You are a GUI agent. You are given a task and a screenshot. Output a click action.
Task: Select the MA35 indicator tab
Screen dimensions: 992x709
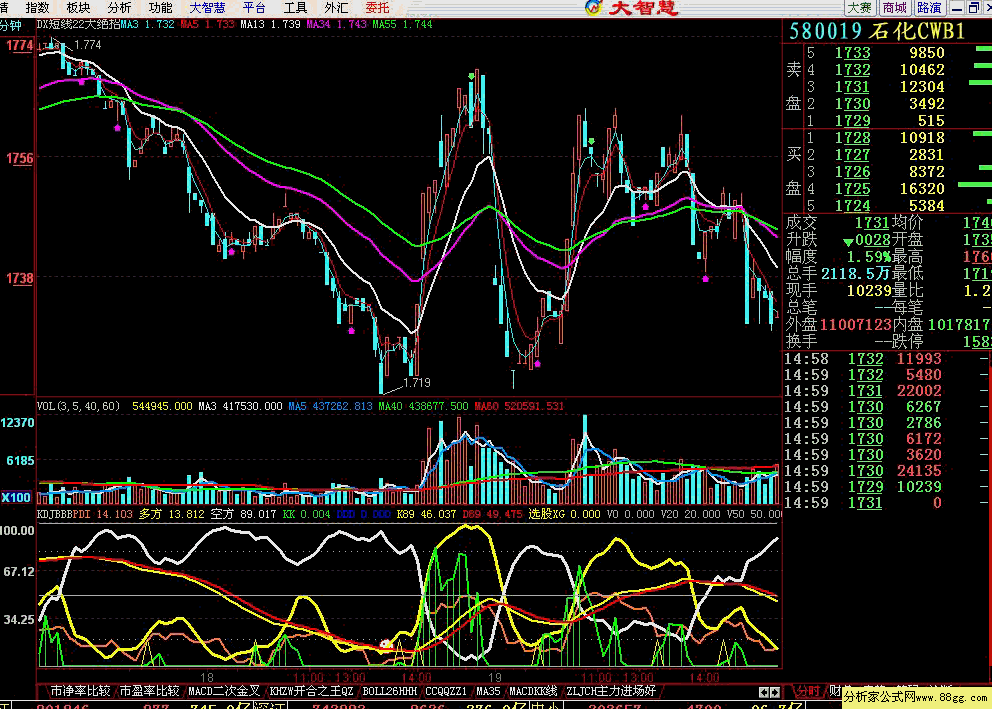coord(488,691)
